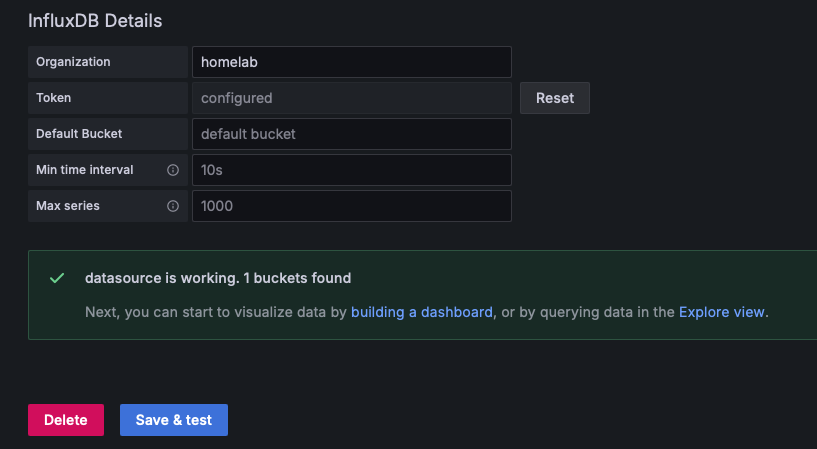Click the info icon beside Max series

click(173, 206)
